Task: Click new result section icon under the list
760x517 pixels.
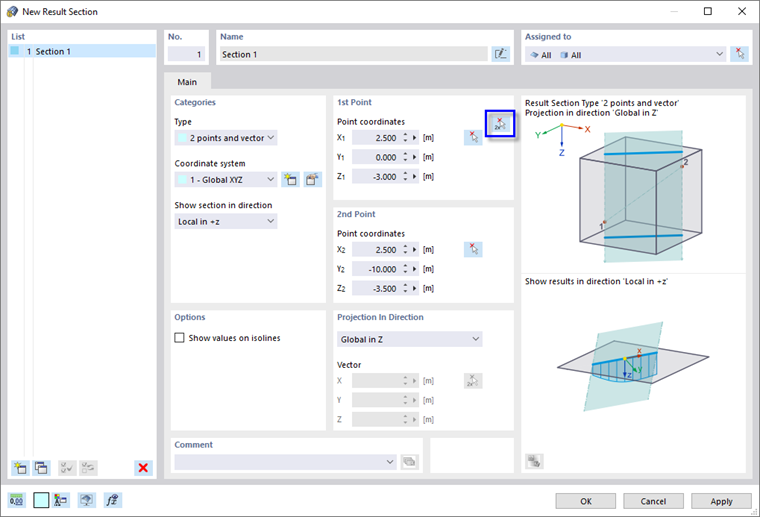Action: pyautogui.click(x=20, y=468)
